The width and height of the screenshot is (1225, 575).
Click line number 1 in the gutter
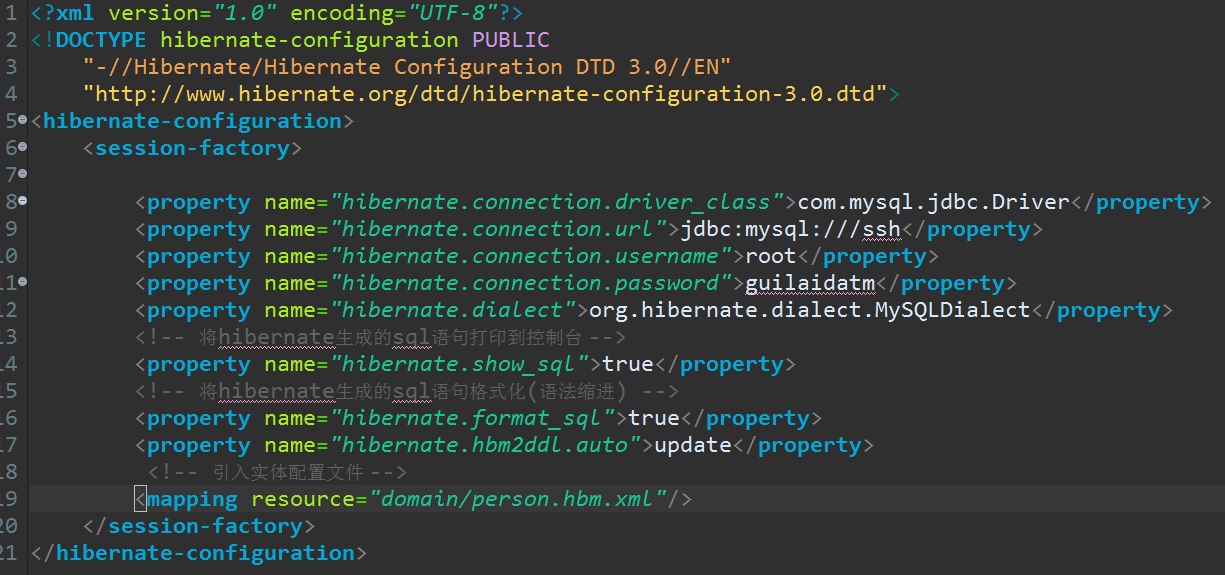click(10, 13)
